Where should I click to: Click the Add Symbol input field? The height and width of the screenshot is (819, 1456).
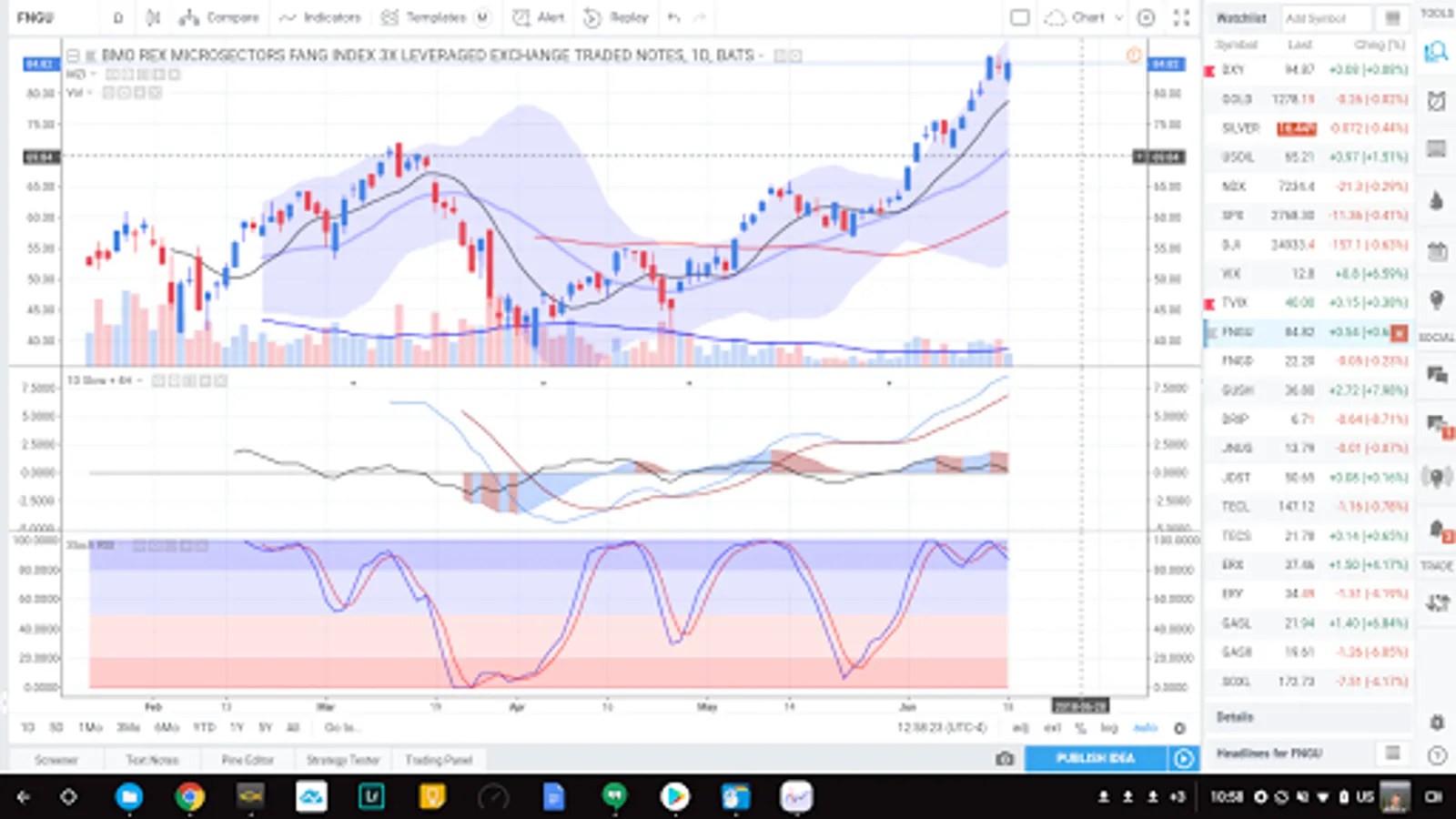(1326, 18)
